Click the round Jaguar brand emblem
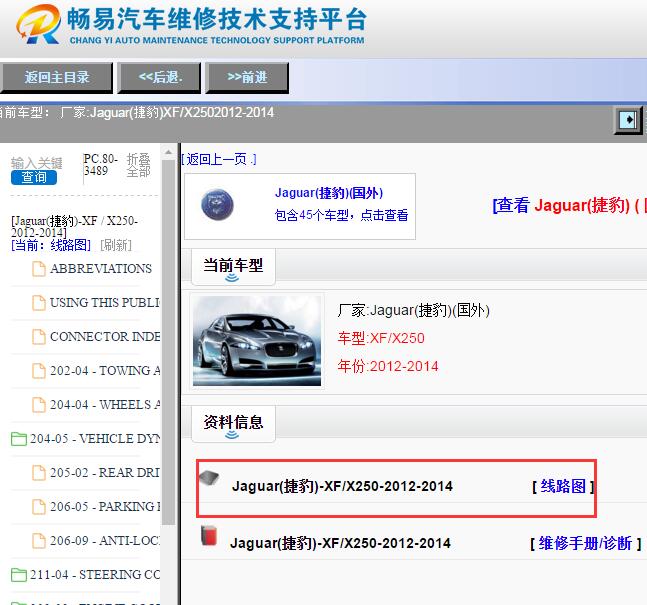The image size is (647, 605). coord(217,205)
